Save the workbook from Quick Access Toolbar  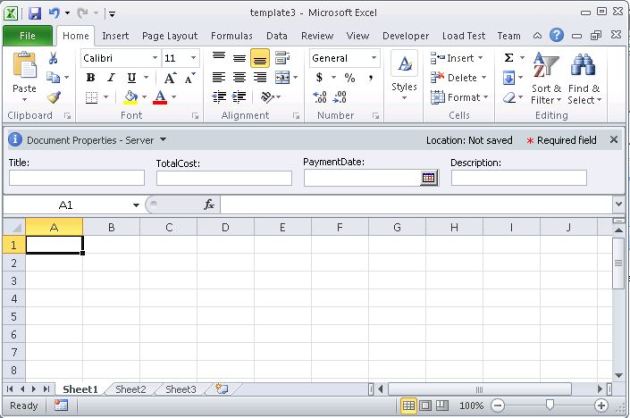[34, 13]
